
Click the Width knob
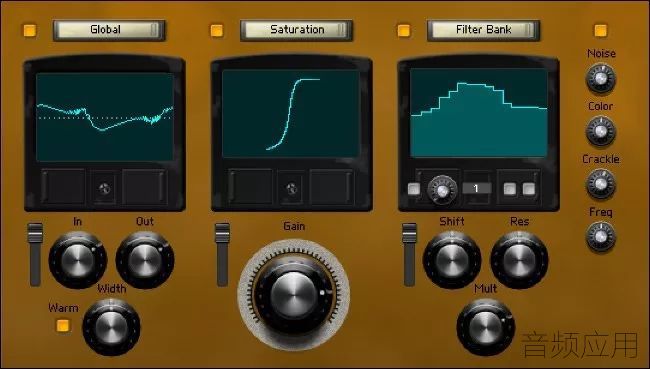111,327
